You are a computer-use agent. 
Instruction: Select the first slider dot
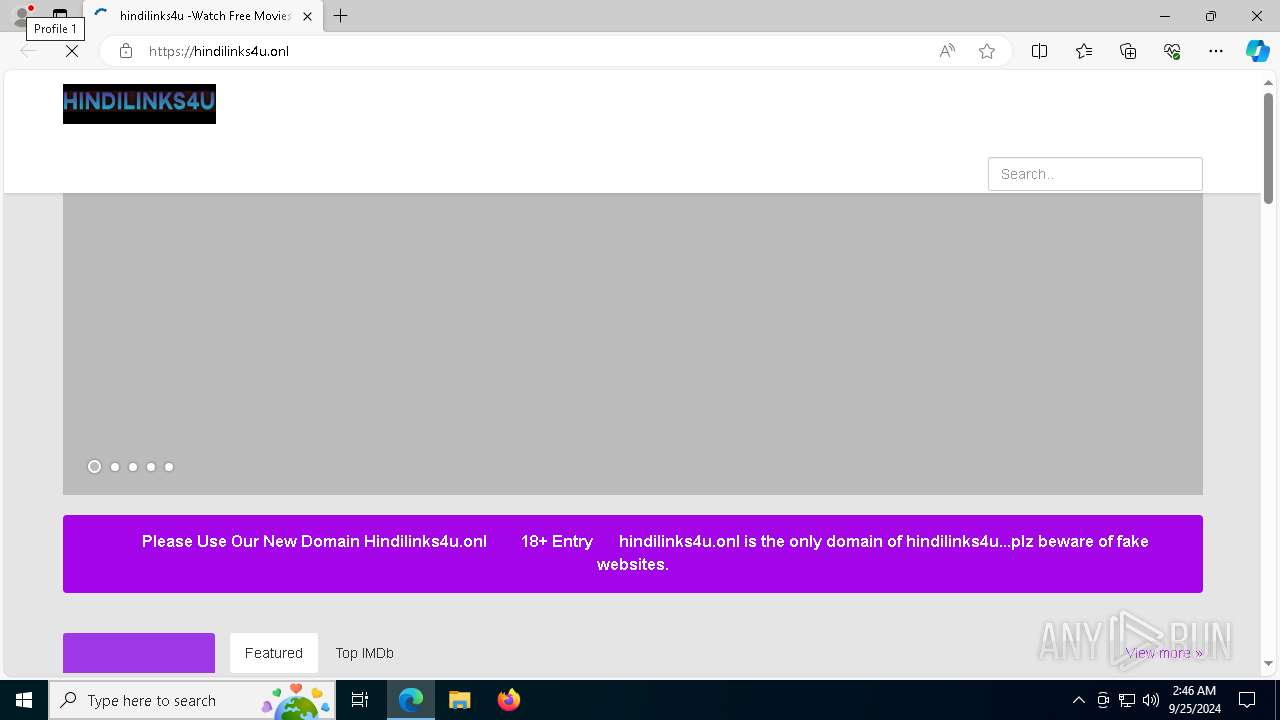pyautogui.click(x=94, y=467)
